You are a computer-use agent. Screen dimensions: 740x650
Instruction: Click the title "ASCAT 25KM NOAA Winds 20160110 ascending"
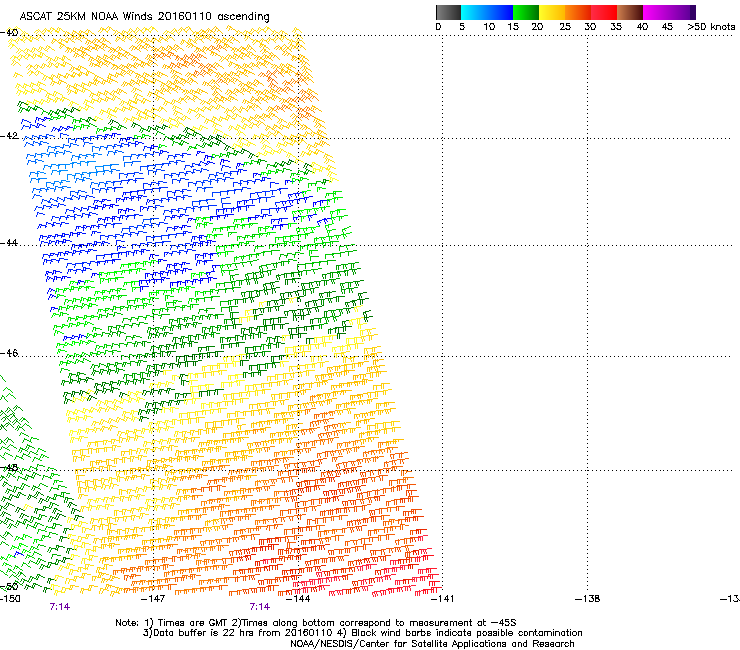(x=144, y=17)
